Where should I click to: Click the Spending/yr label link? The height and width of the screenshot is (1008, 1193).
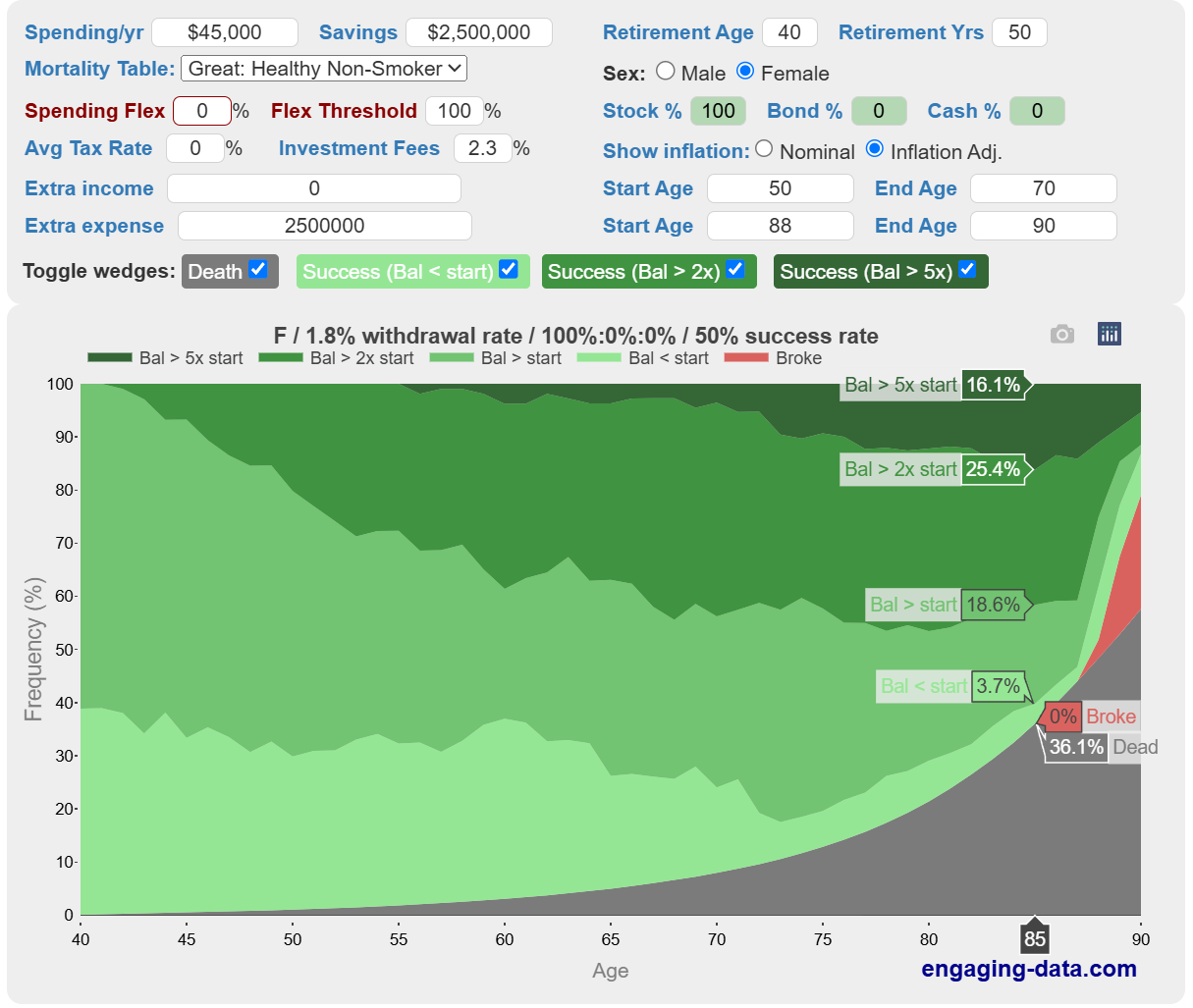(x=84, y=32)
